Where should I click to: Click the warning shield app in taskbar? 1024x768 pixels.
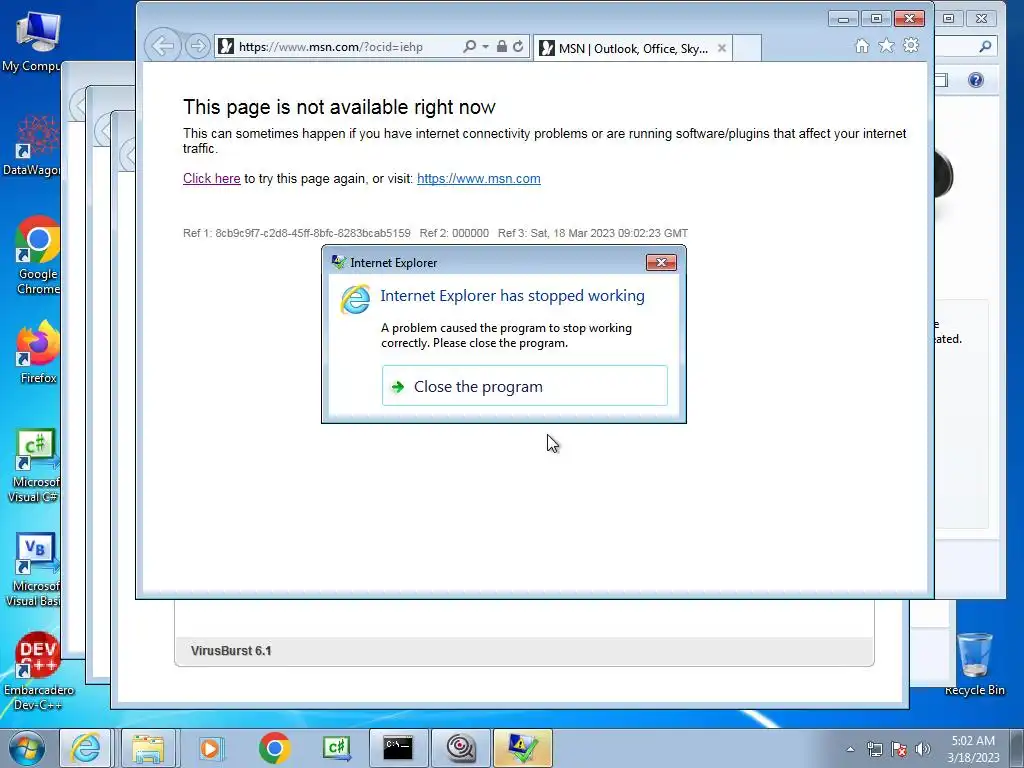coord(522,748)
